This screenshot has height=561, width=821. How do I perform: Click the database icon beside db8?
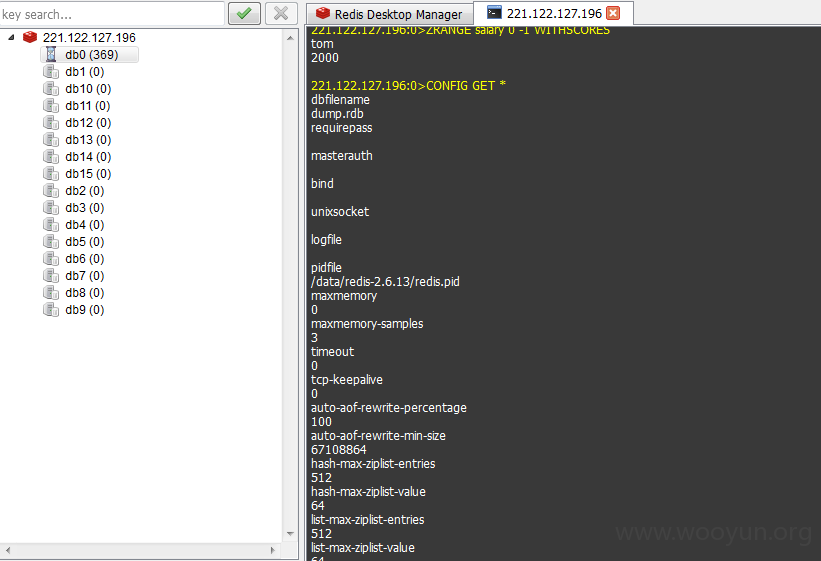pos(51,293)
